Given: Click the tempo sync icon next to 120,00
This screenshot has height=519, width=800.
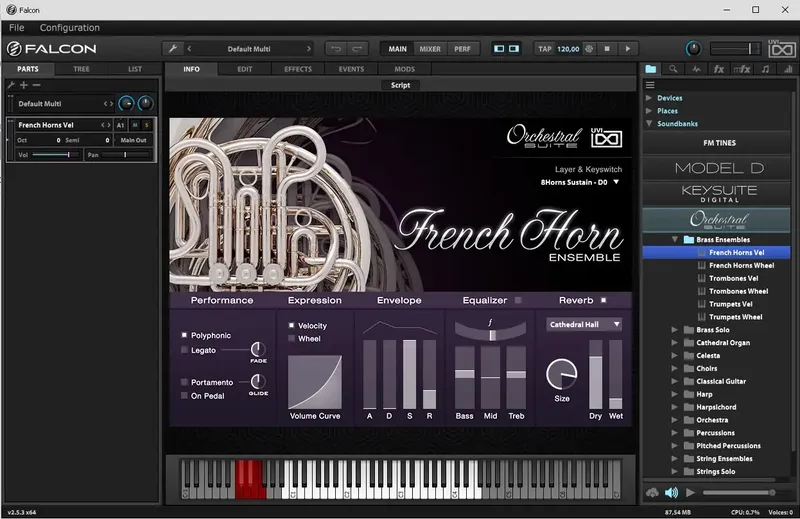Looking at the screenshot, I should pos(589,49).
